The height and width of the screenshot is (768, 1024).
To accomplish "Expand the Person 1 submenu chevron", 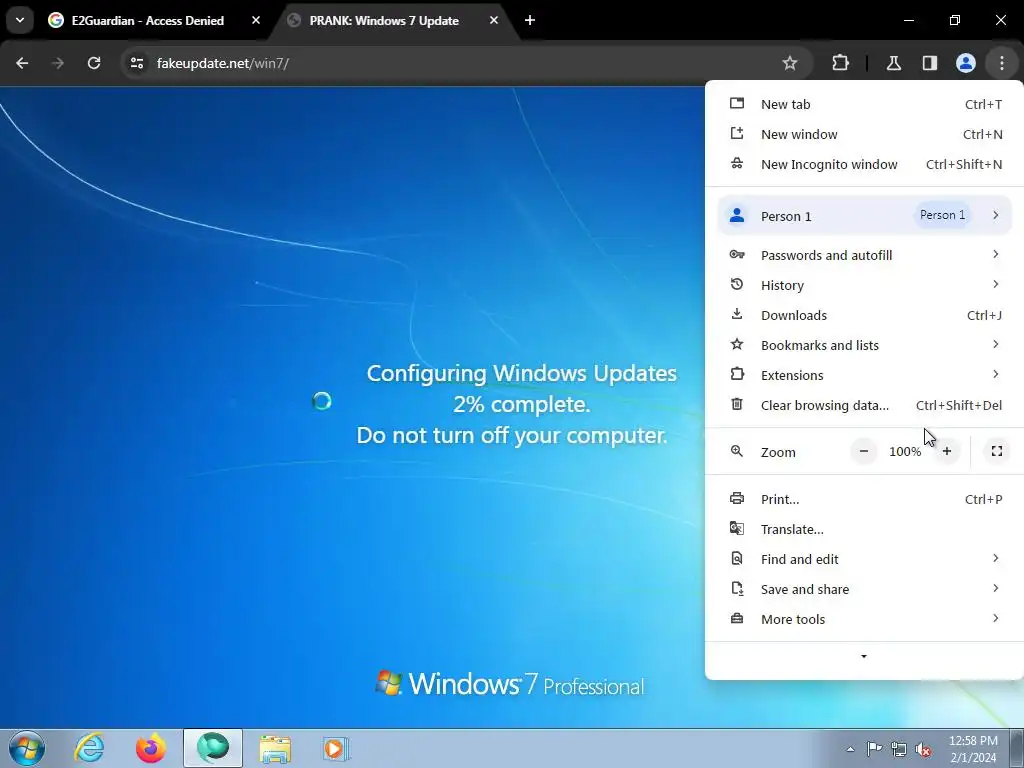I will (995, 215).
